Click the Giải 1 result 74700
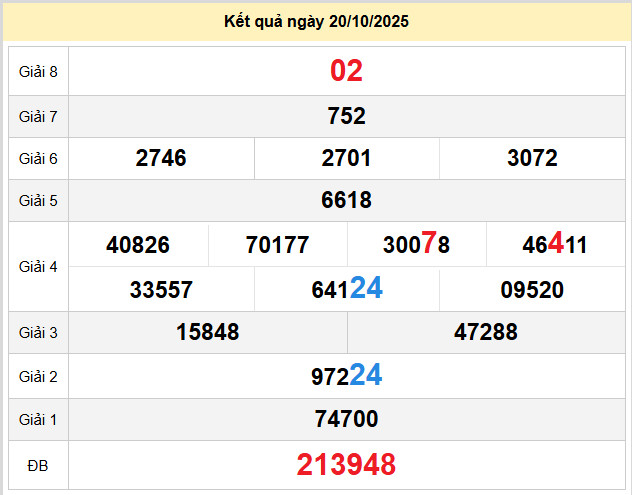This screenshot has width=632, height=495. 346,419
